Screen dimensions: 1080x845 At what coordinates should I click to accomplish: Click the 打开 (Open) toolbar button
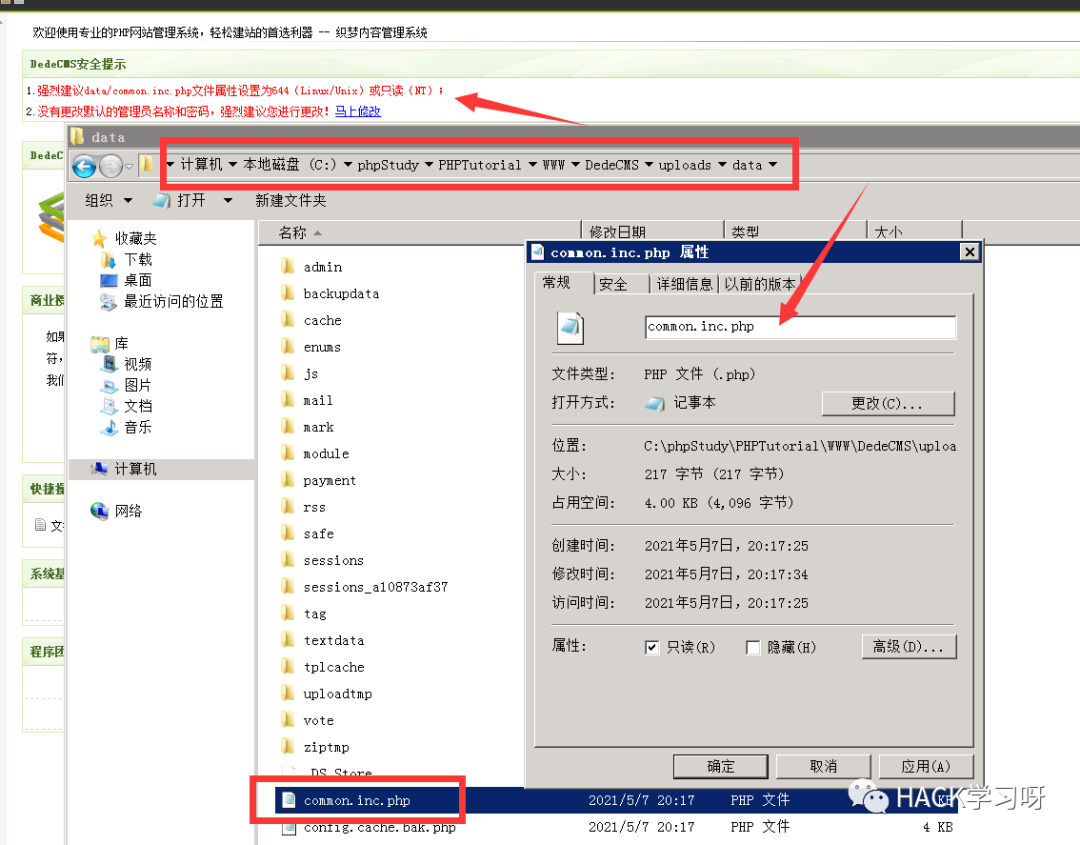tap(180, 200)
